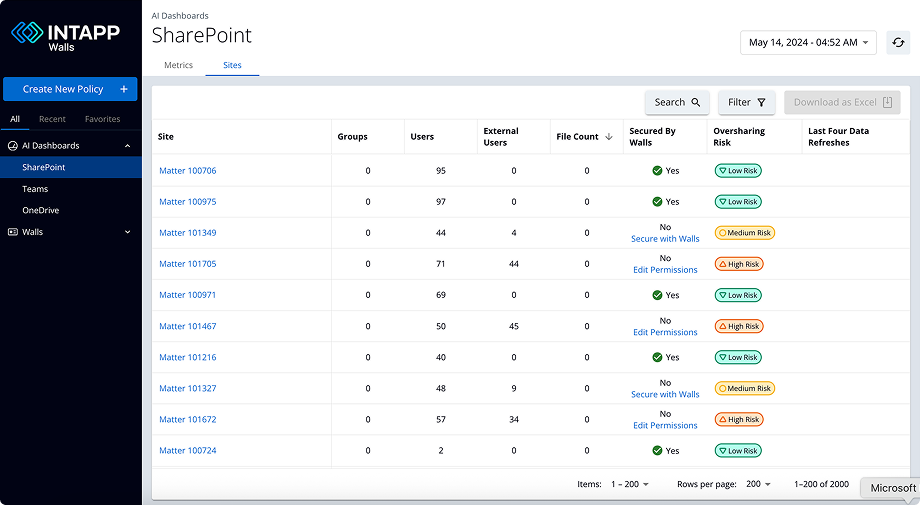The height and width of the screenshot is (505, 920).
Task: Click Secure with Walls for Matter 101327
Action: click(665, 394)
